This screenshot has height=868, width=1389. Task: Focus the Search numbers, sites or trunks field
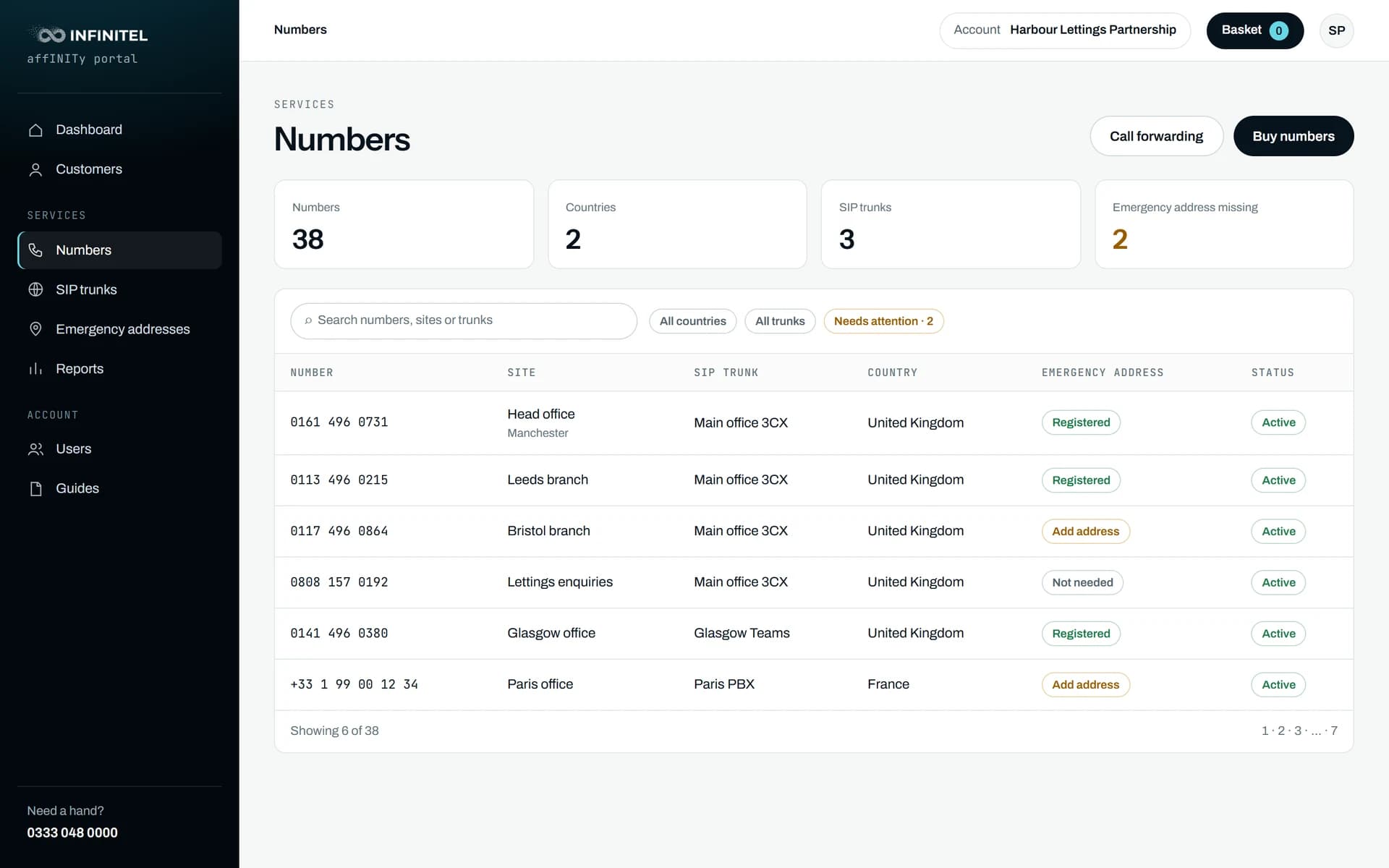[464, 321]
